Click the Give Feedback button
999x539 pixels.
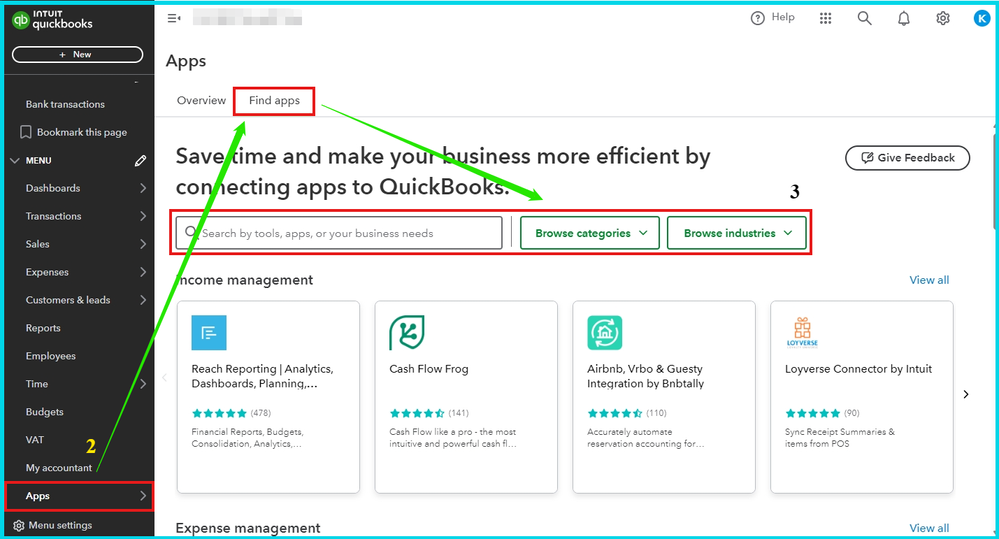click(x=907, y=158)
